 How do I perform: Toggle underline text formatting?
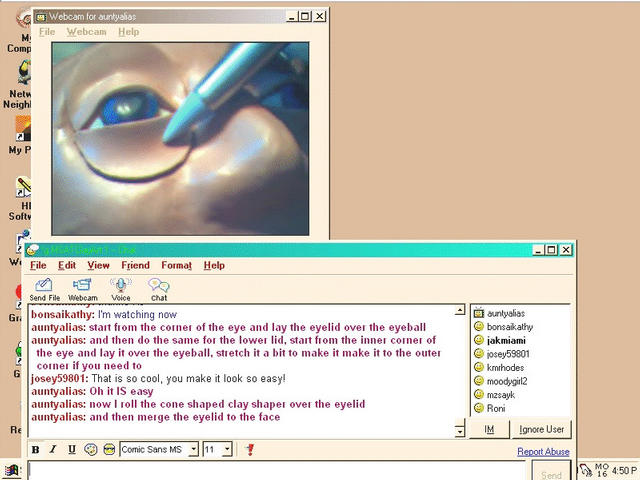72,449
